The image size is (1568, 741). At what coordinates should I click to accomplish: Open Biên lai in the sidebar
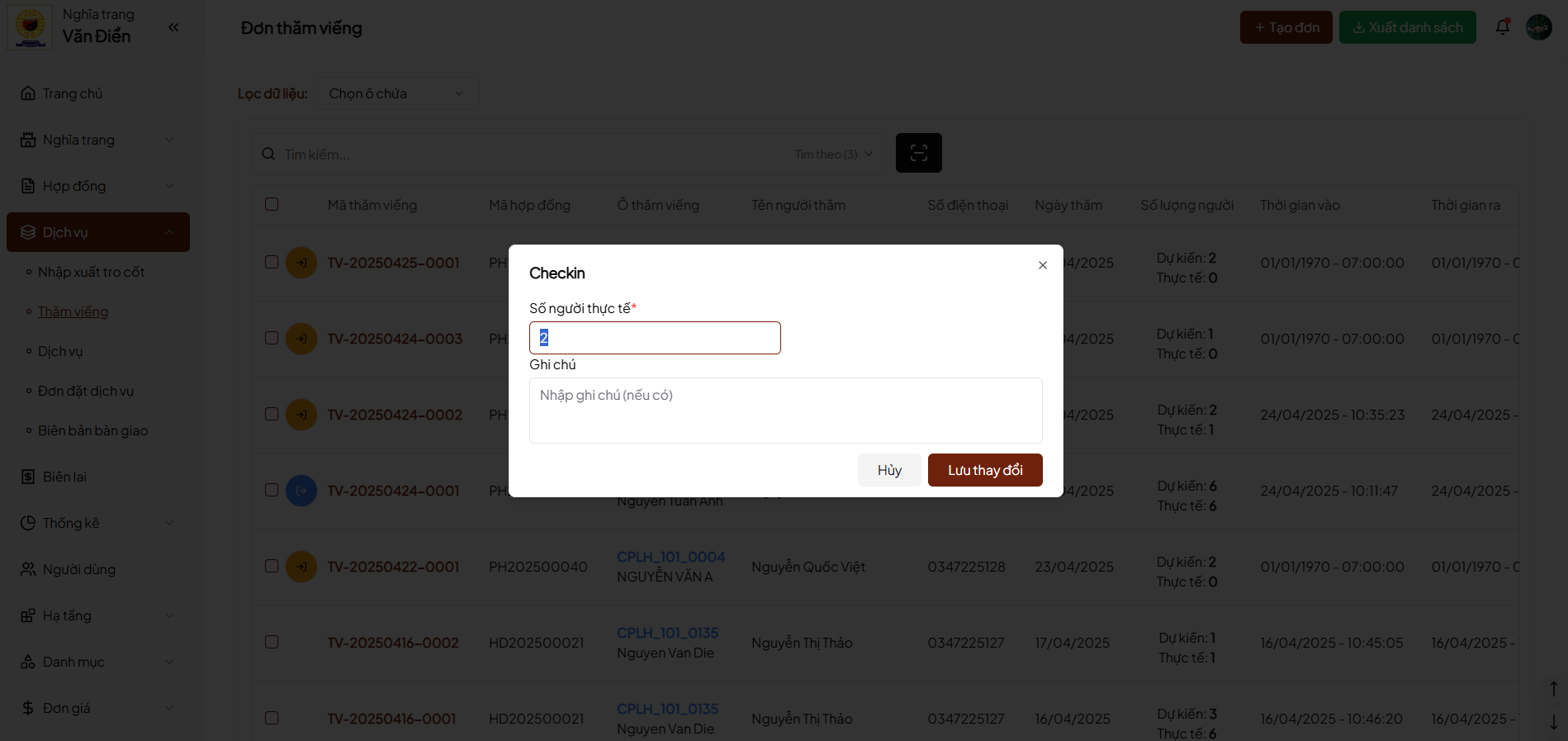point(64,477)
